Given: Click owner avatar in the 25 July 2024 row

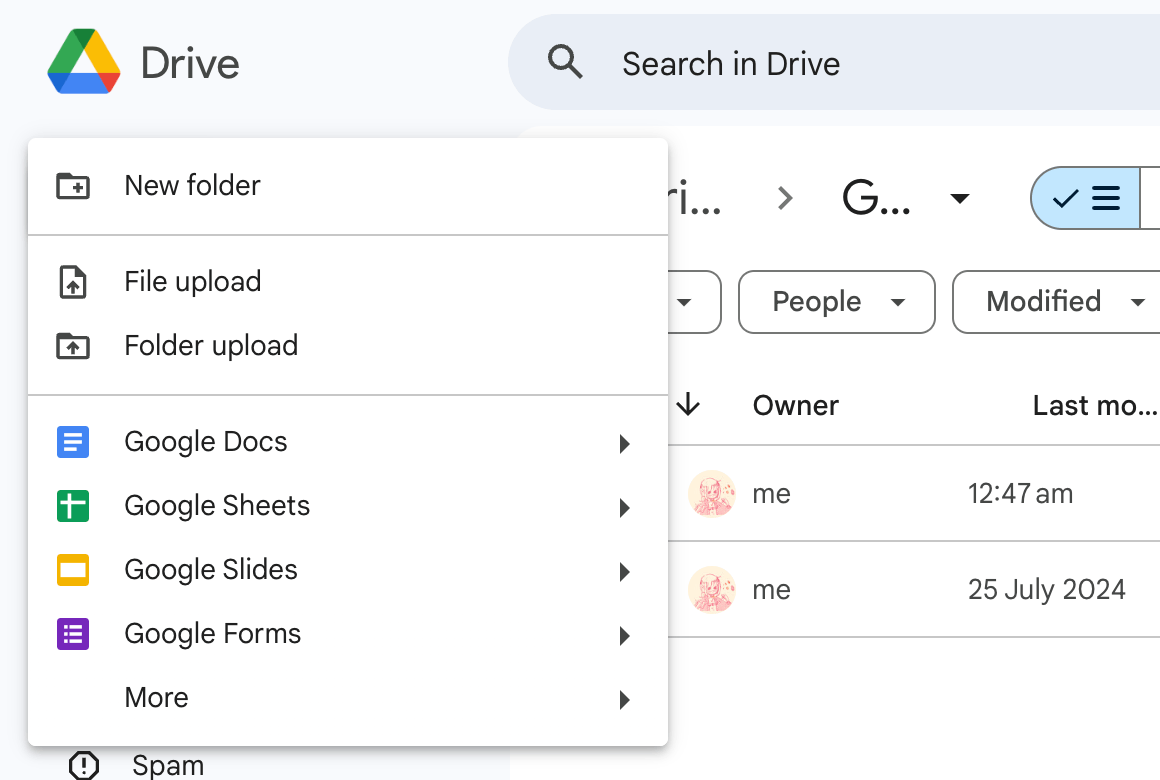Looking at the screenshot, I should [x=712, y=590].
